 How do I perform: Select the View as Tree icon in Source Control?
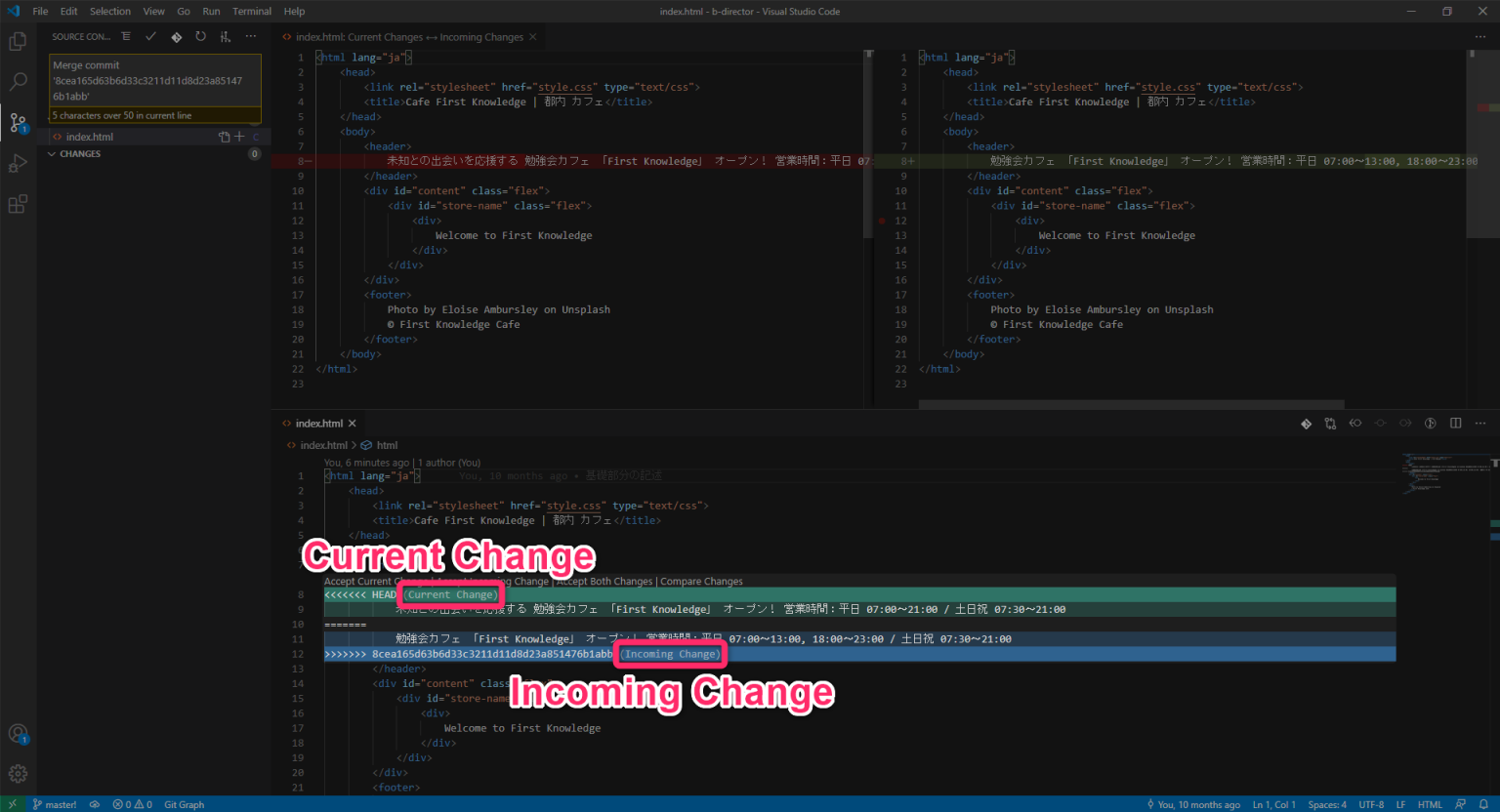pos(126,36)
